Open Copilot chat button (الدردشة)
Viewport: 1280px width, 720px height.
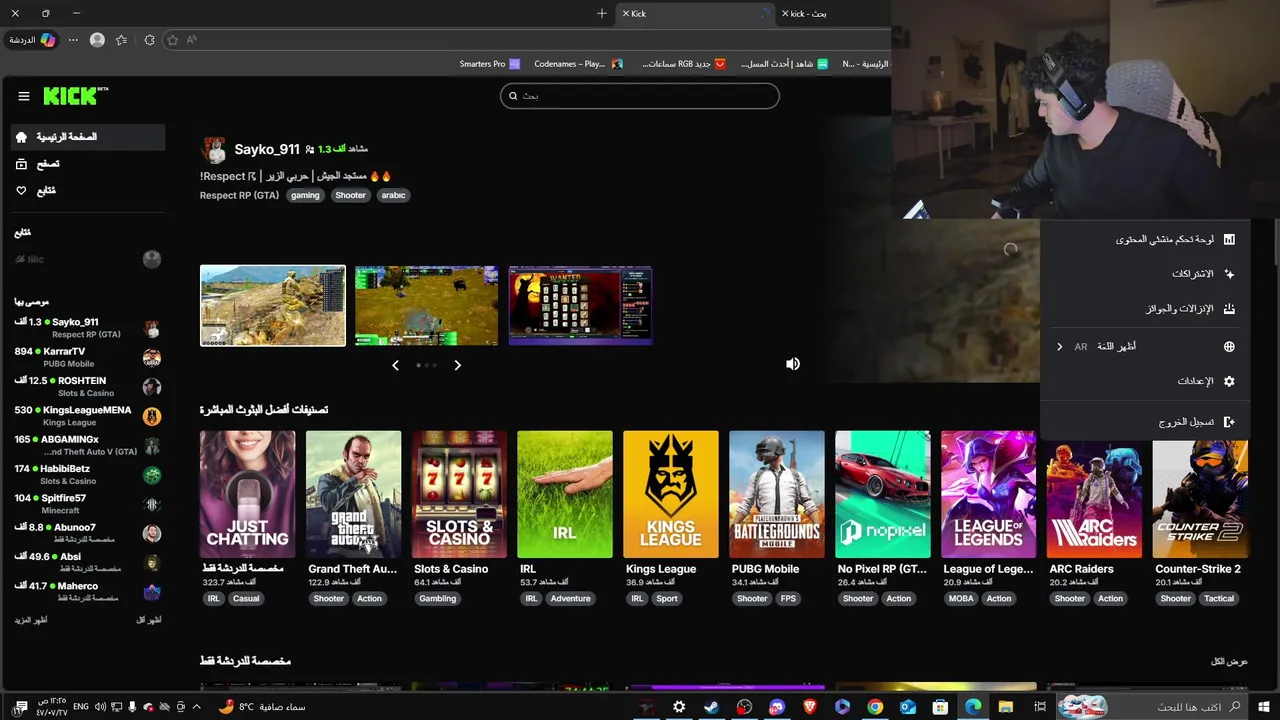(x=32, y=40)
